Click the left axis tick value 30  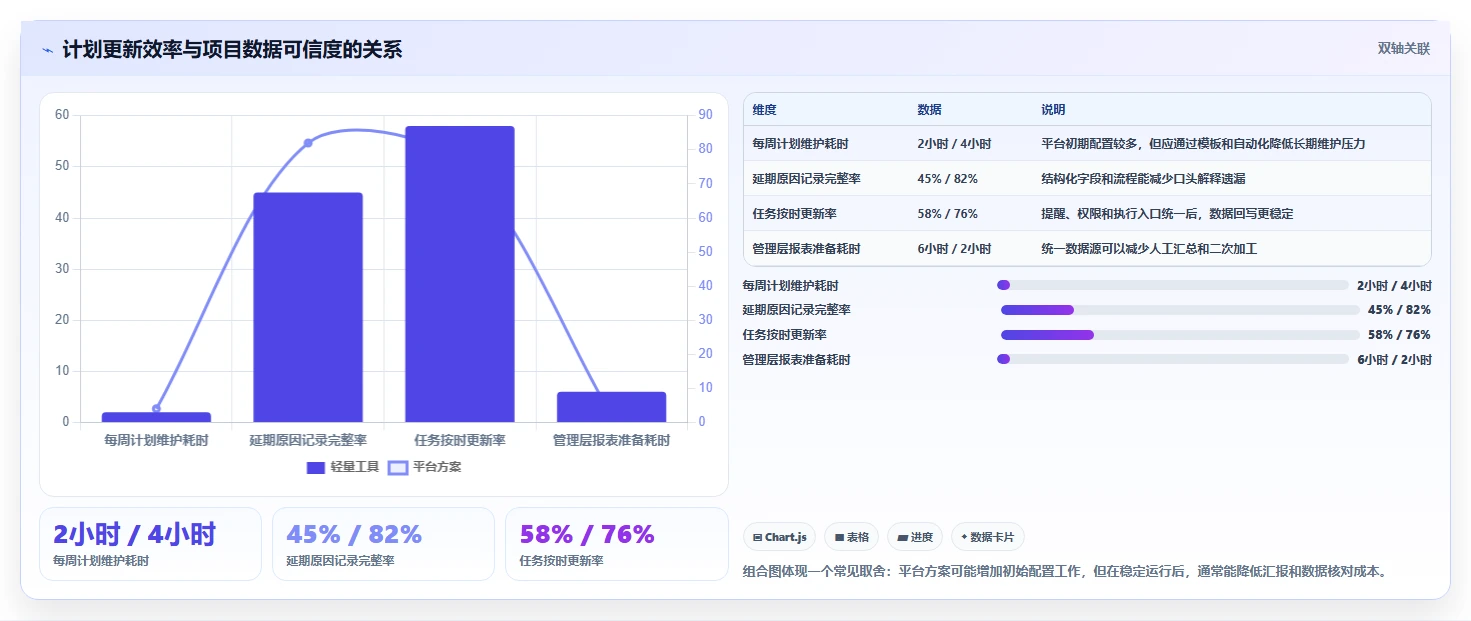coord(63,269)
